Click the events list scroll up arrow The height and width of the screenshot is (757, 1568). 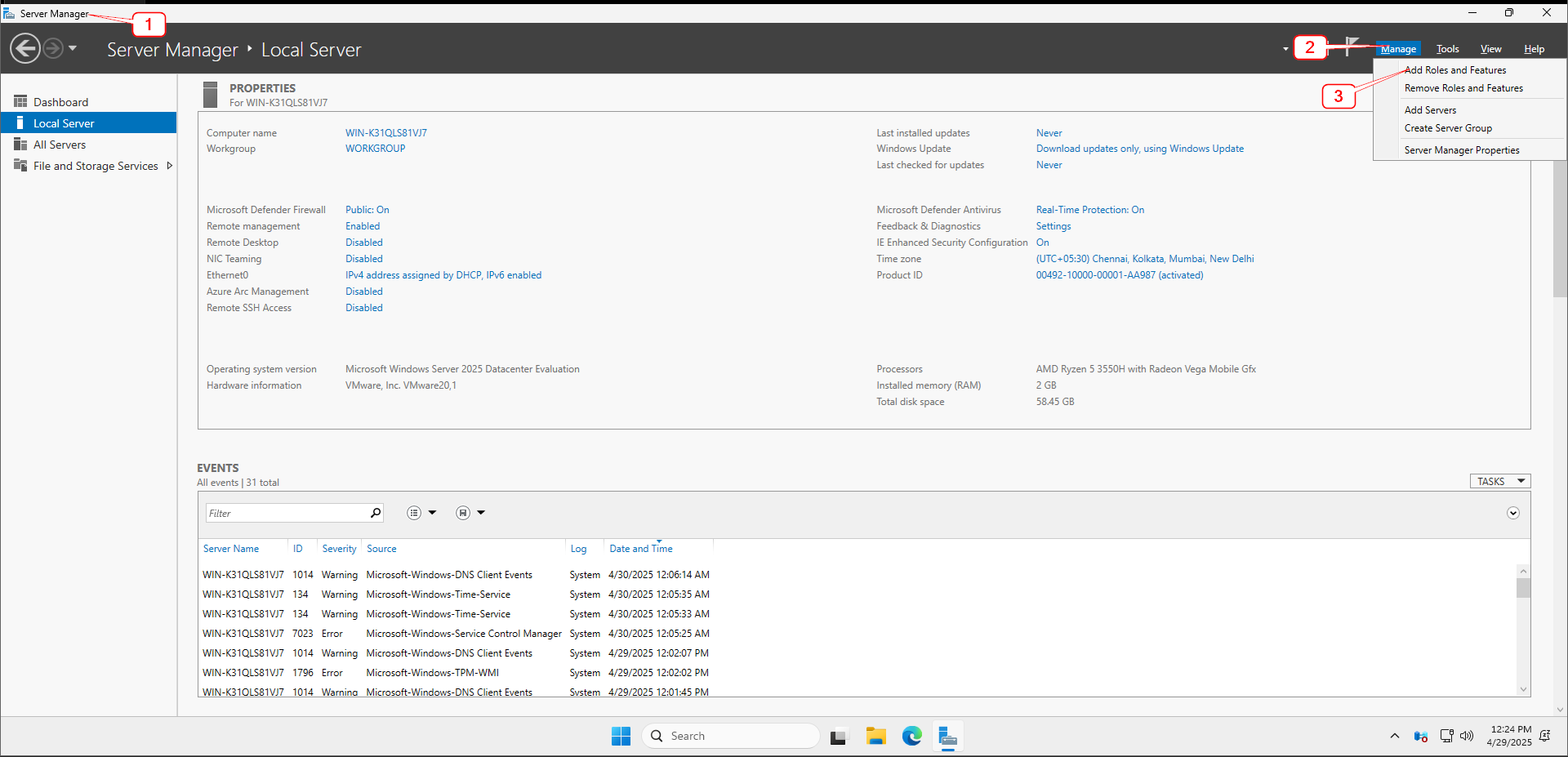click(x=1523, y=571)
